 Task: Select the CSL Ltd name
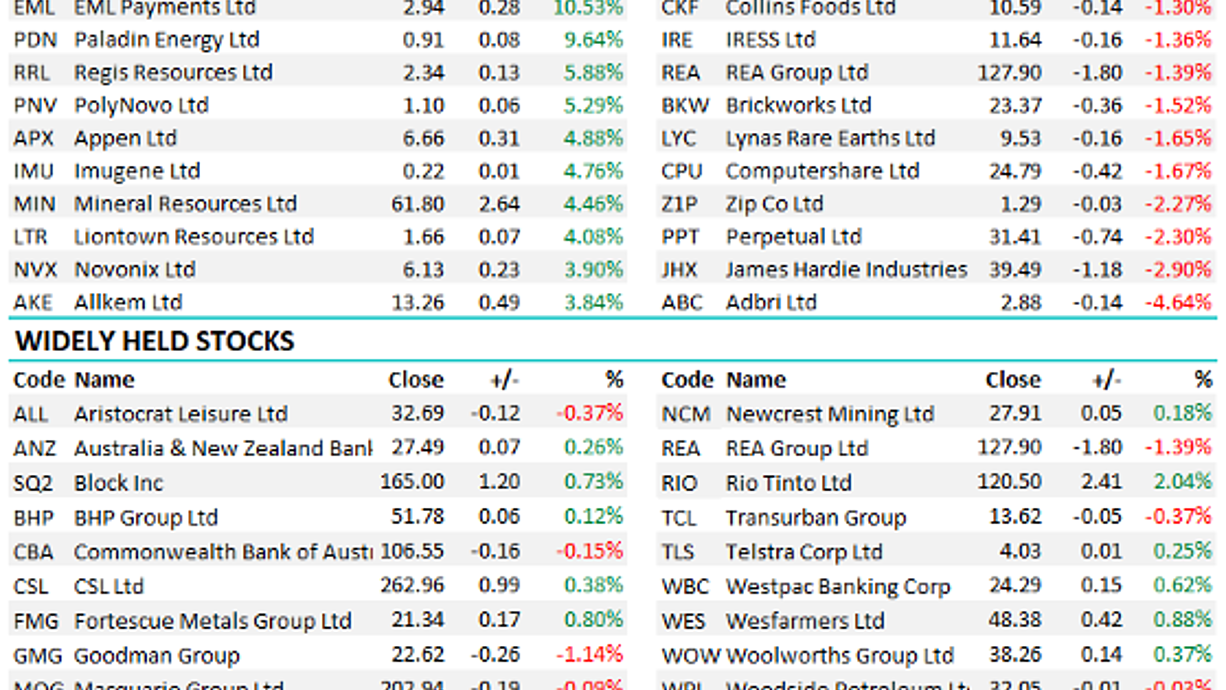click(x=109, y=587)
